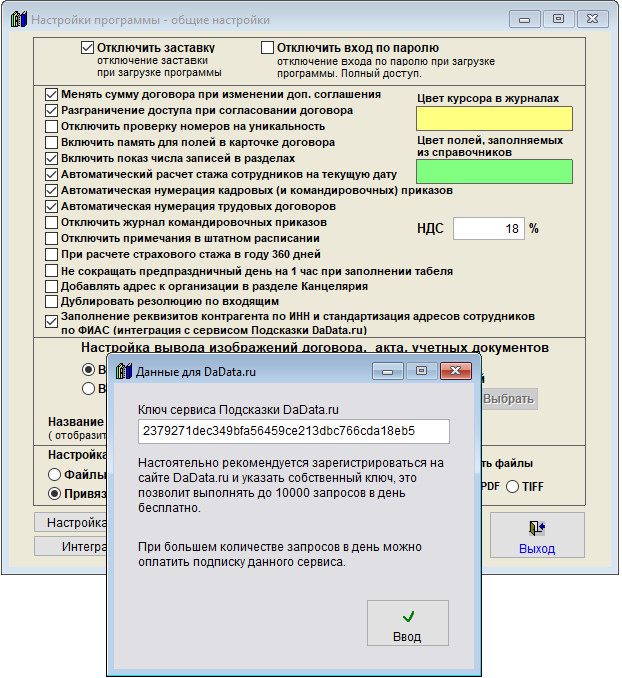Toggle 'Разграничение доступа при согласовании договора'
The image size is (622, 678).
pos(51,110)
